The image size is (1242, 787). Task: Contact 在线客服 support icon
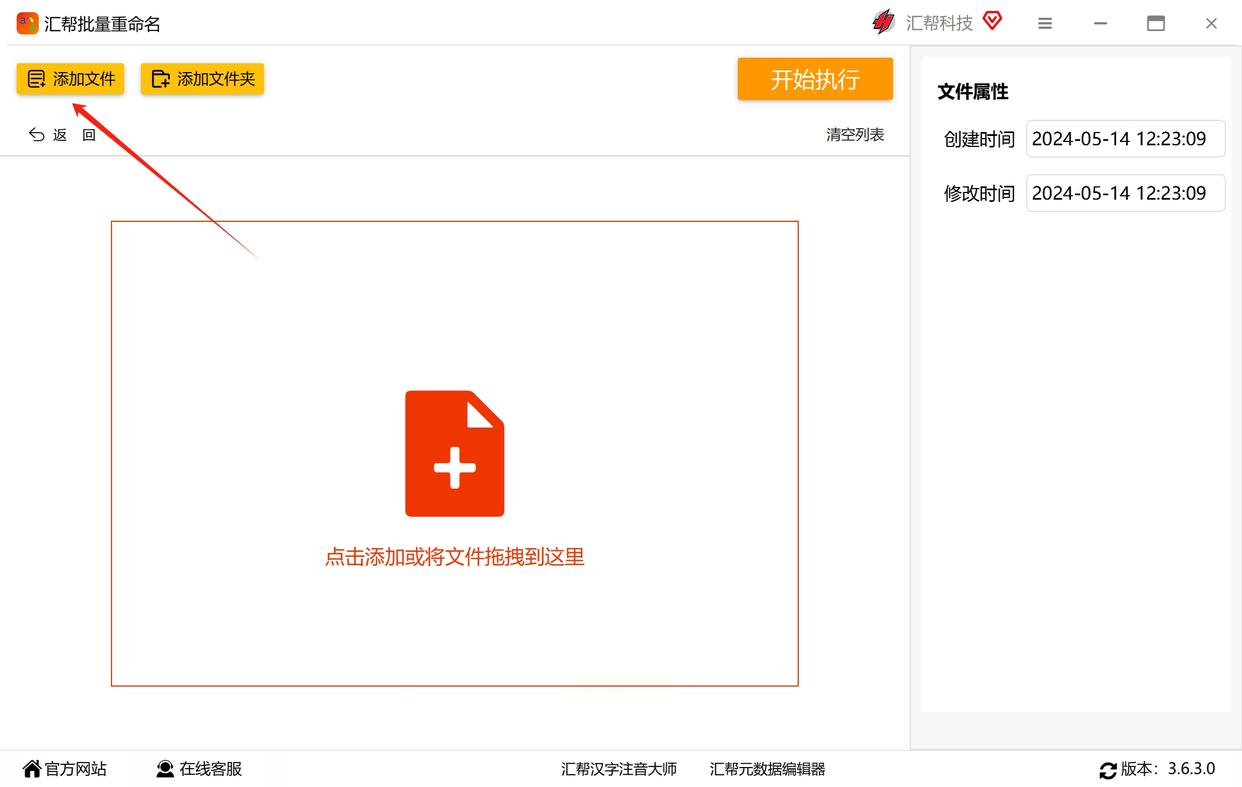pyautogui.click(x=165, y=769)
